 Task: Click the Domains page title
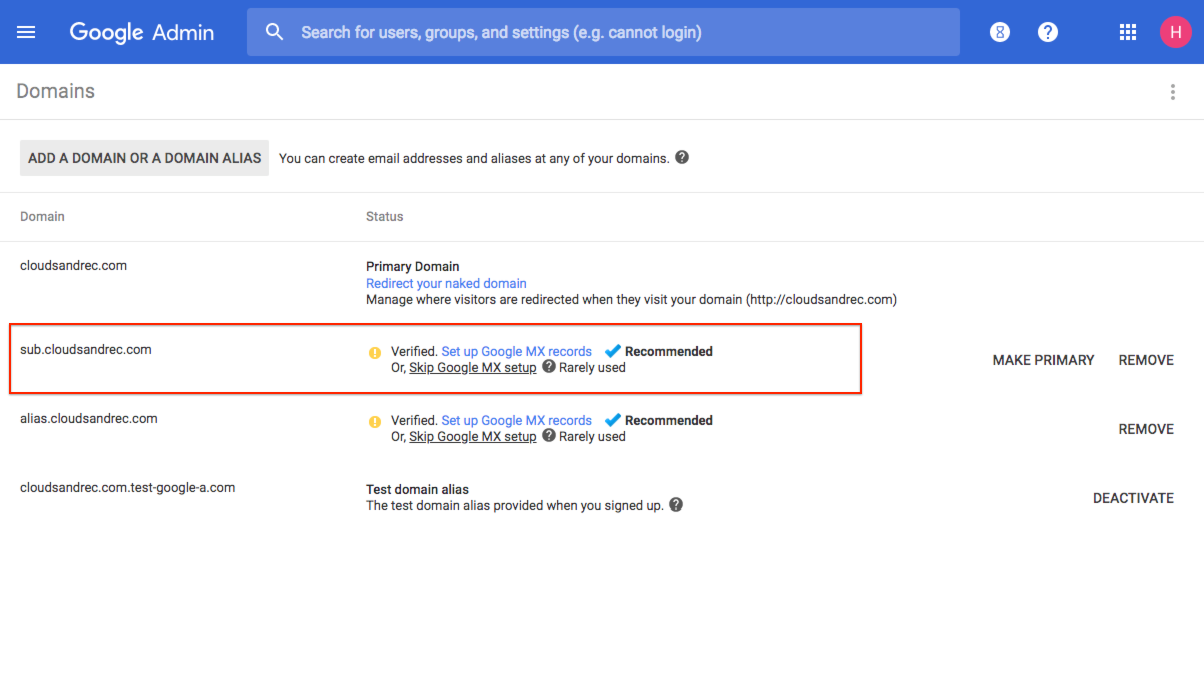coord(56,91)
